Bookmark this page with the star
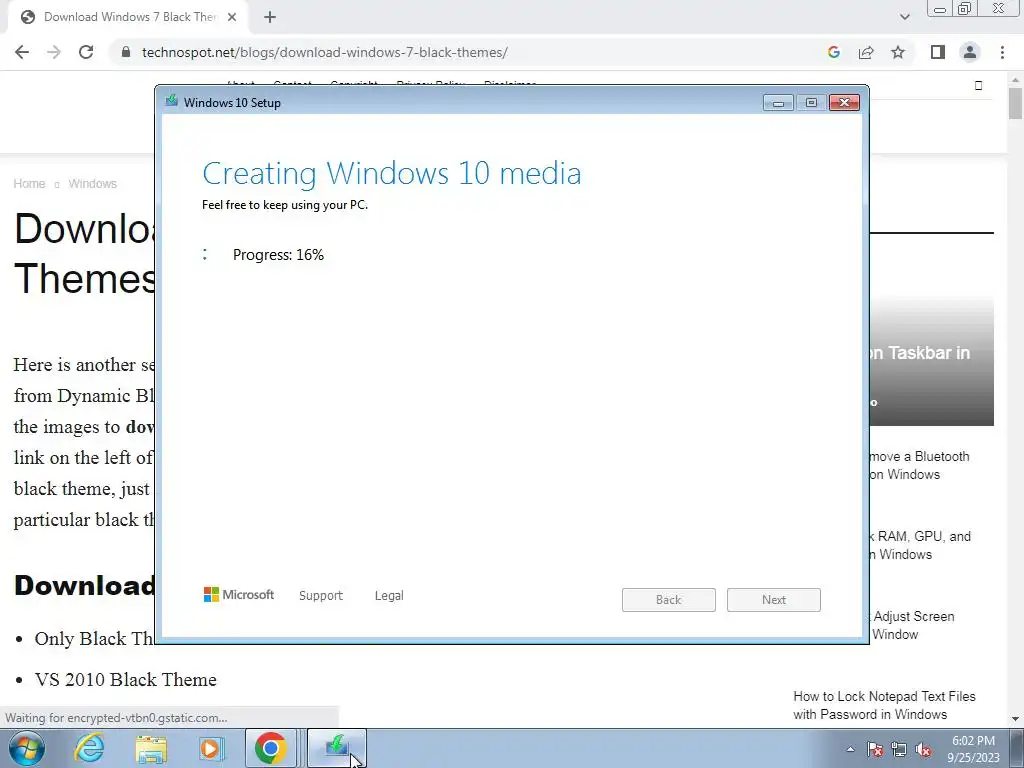This screenshot has height=768, width=1024. coord(898,52)
